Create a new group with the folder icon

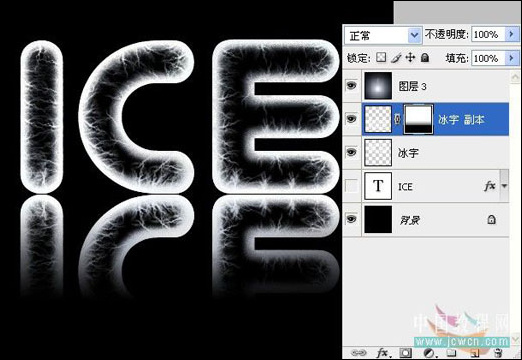pos(451,353)
